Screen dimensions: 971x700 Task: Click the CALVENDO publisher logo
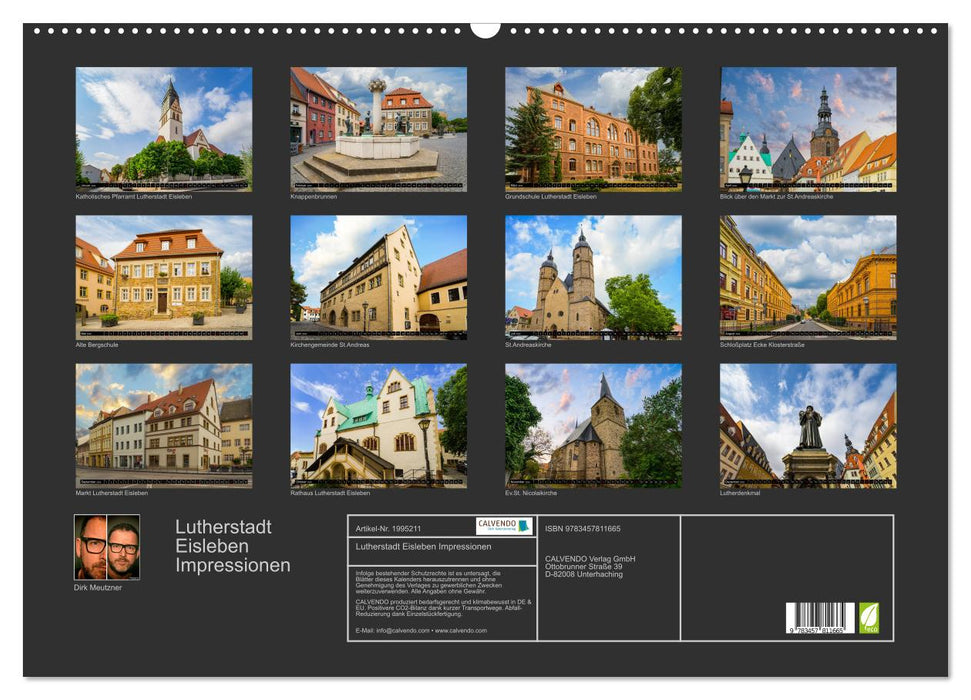click(505, 525)
